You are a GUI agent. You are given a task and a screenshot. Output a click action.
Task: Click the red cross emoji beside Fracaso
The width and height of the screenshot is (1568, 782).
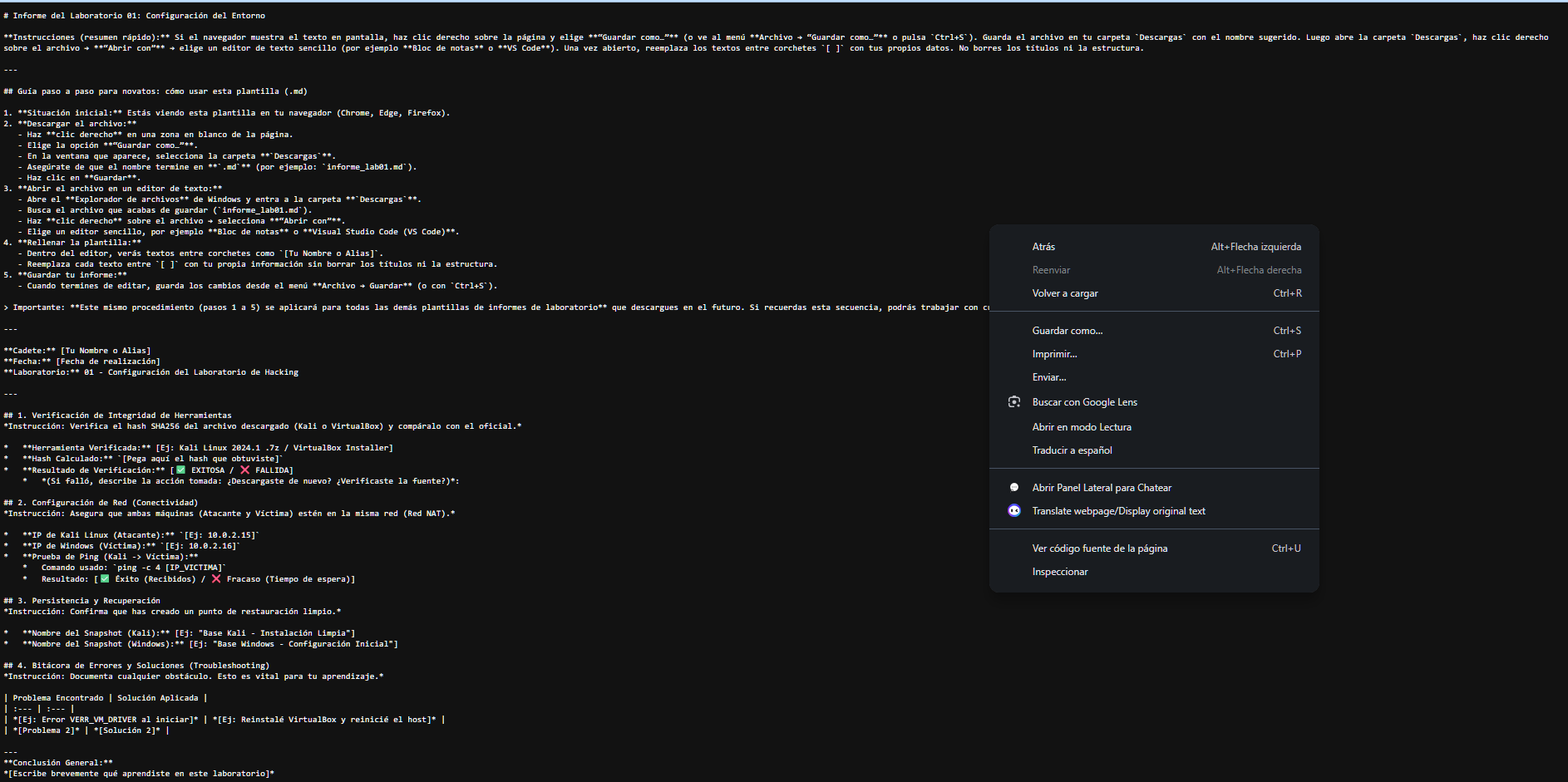pos(216,579)
